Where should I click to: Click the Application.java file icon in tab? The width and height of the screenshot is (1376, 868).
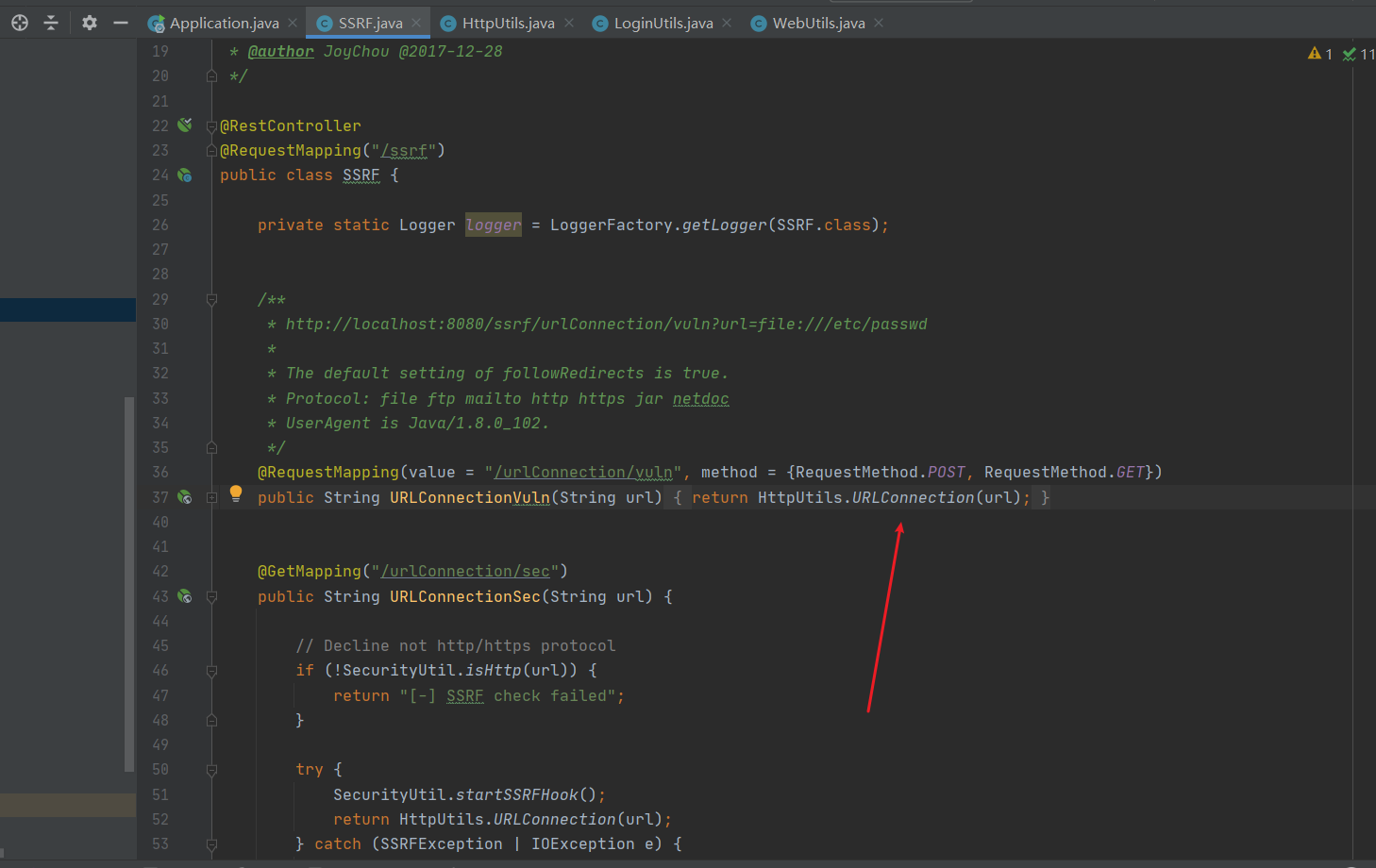pyautogui.click(x=157, y=24)
